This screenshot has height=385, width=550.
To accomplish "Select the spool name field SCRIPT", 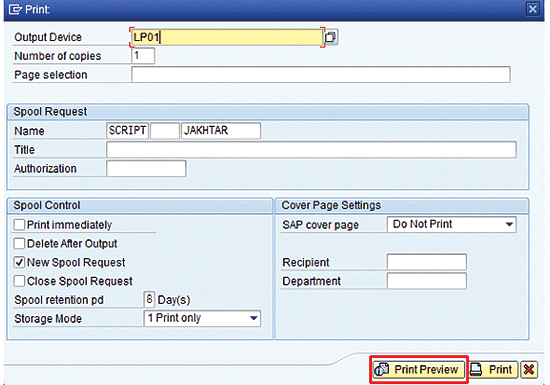I will 127,131.
